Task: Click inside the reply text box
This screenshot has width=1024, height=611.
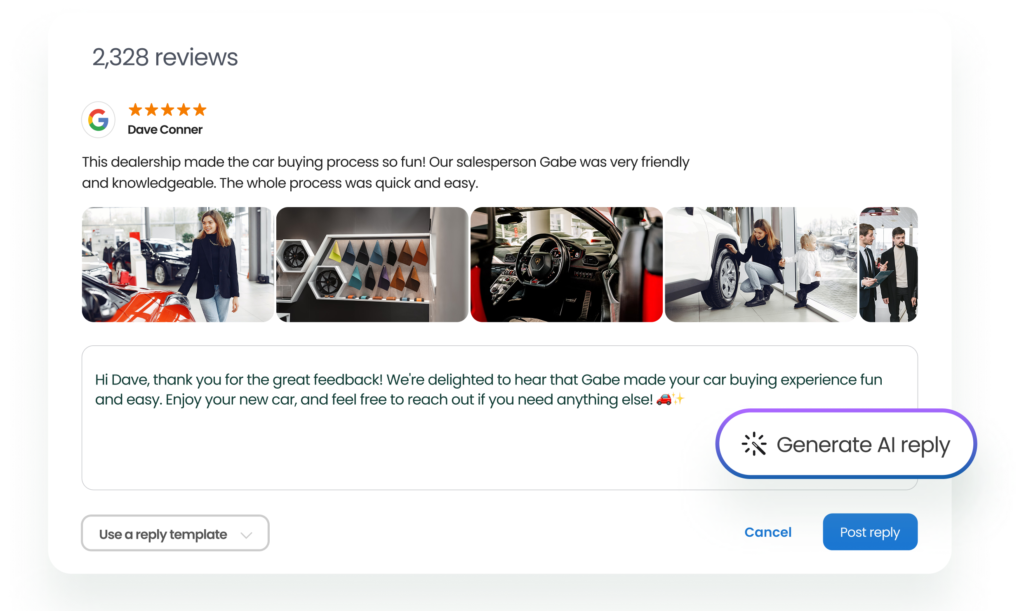Action: [x=500, y=418]
